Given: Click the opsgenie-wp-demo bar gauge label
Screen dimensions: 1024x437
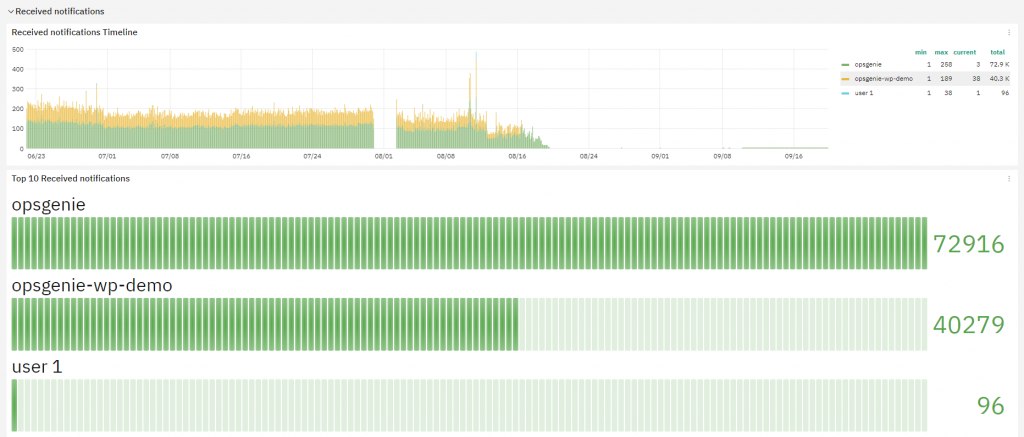Looking at the screenshot, I should [x=92, y=286].
